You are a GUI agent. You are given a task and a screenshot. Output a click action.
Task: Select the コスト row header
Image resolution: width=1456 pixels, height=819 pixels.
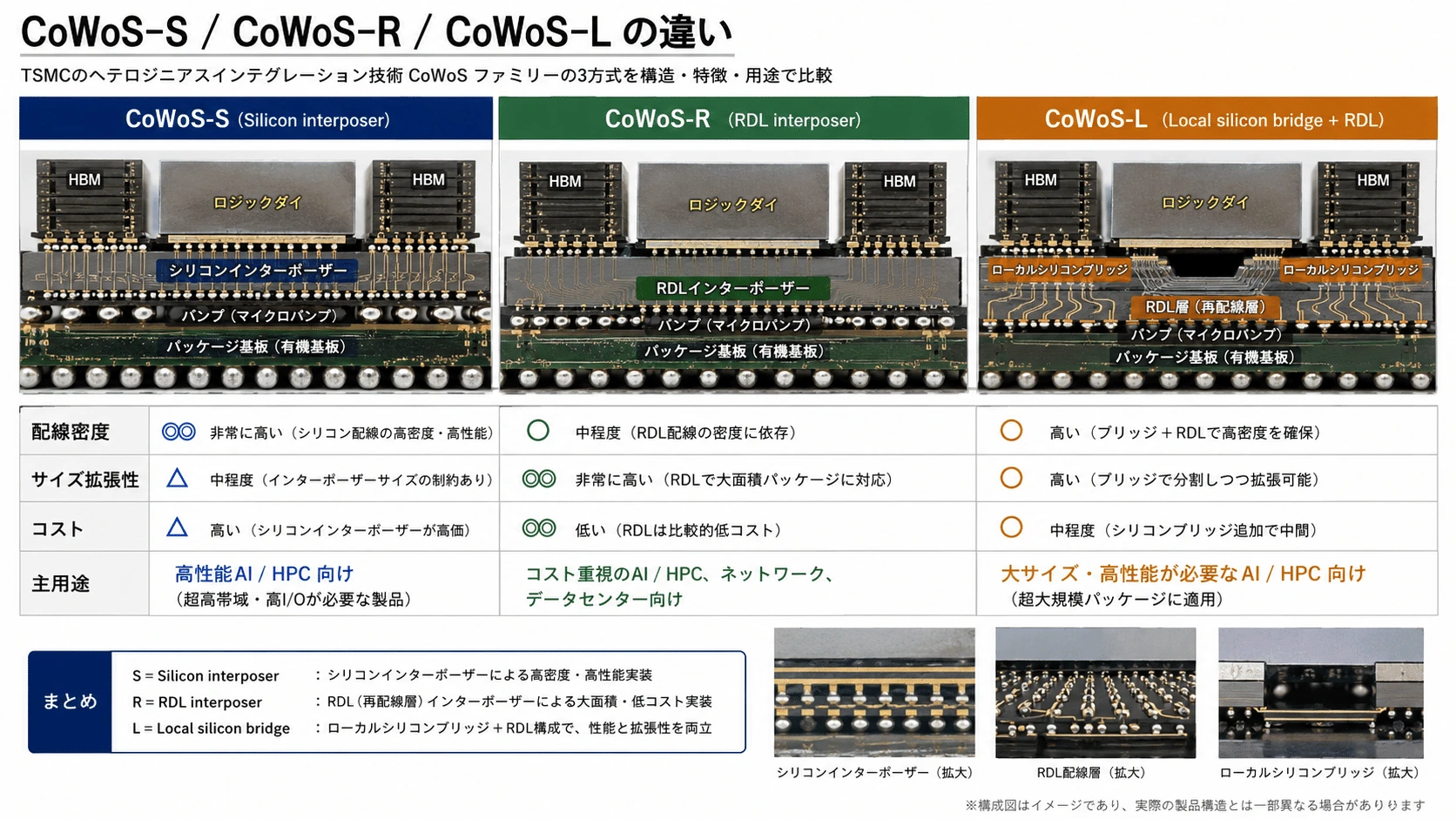84,527
